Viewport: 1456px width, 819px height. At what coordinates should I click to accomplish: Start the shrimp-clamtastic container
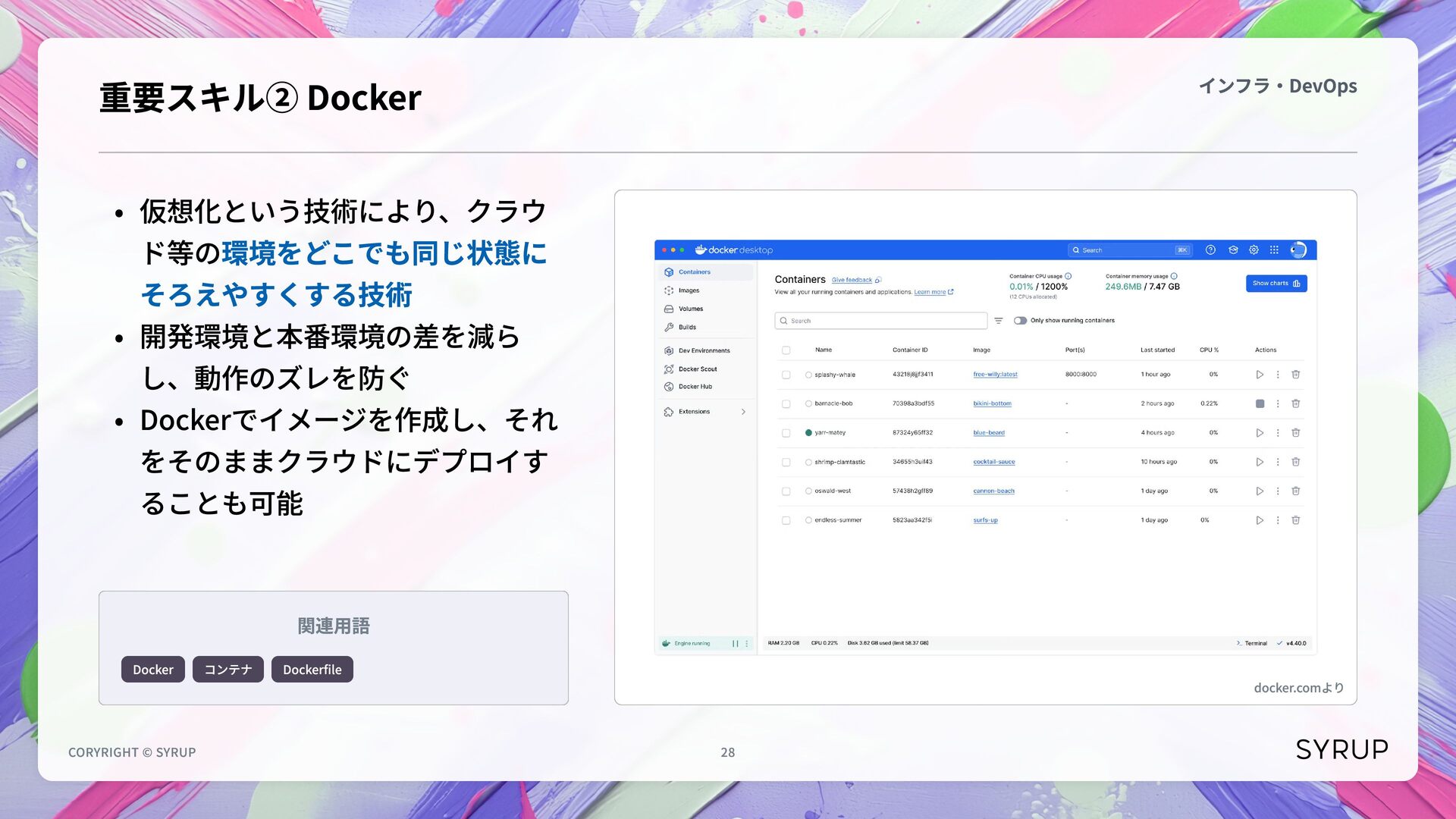[x=1260, y=462]
